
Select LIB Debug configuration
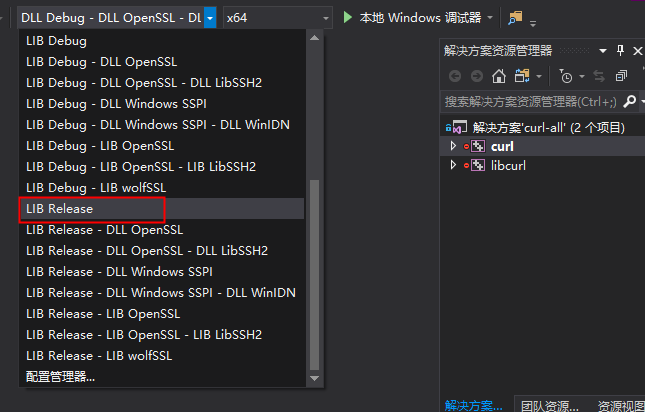point(162,41)
